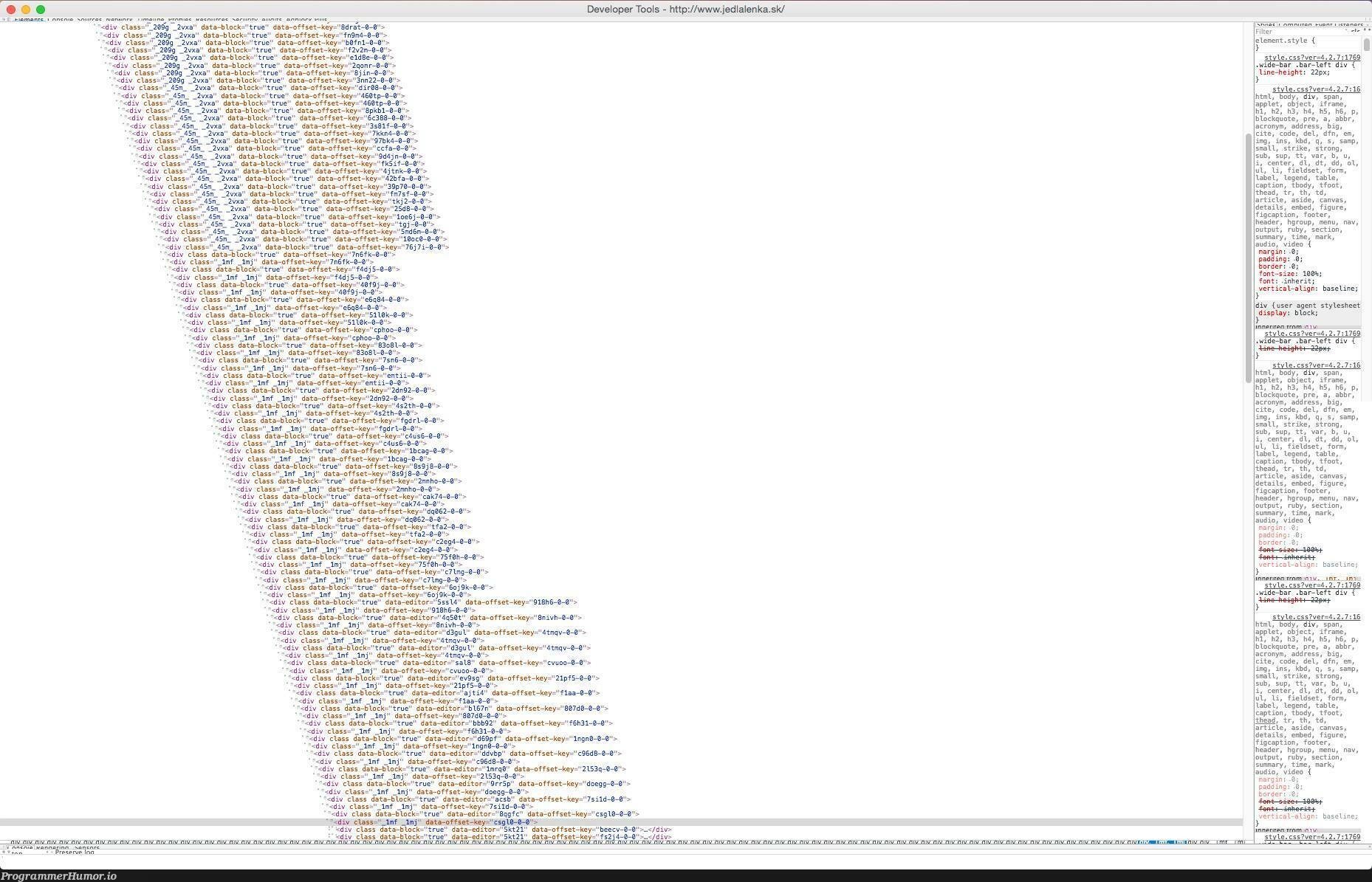Select the div row with data-editor 8qgfc

(487, 814)
